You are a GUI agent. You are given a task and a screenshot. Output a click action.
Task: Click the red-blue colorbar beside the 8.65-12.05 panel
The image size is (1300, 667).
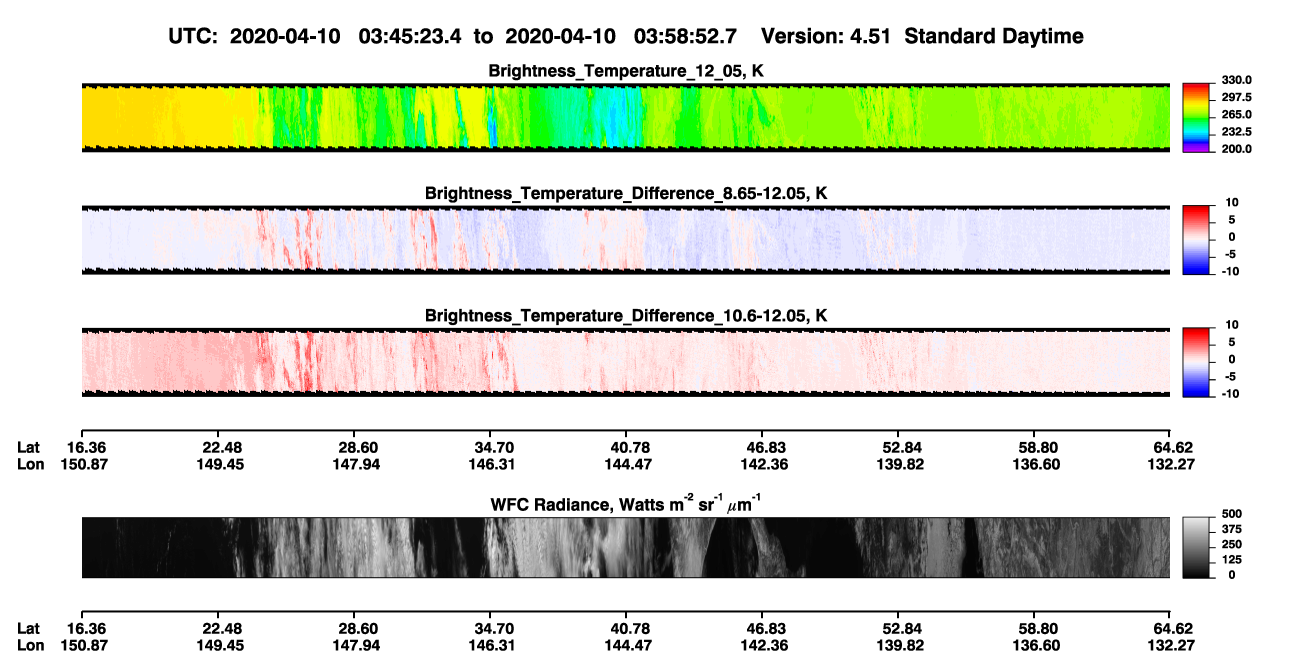1197,240
